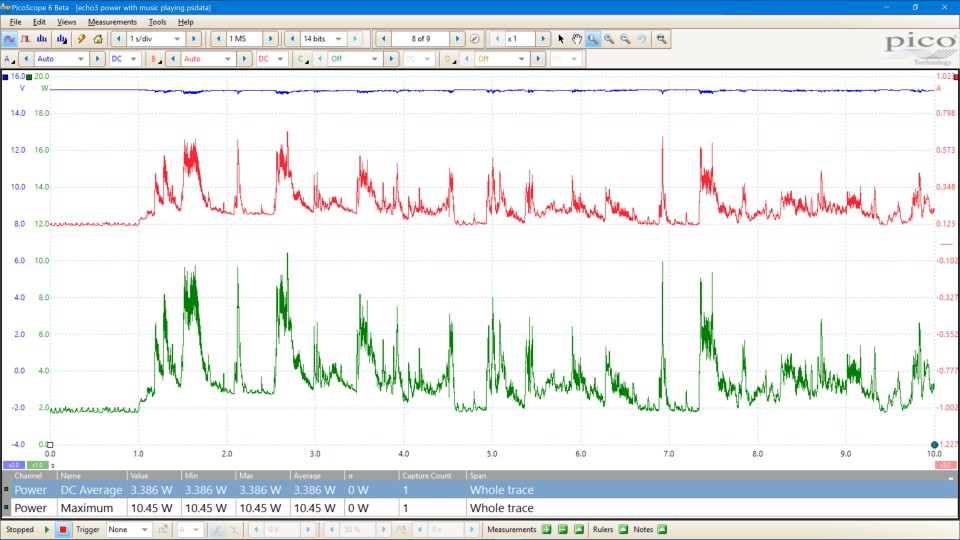This screenshot has height=540, width=960.
Task: Click the Home display icon
Action: click(x=98, y=39)
